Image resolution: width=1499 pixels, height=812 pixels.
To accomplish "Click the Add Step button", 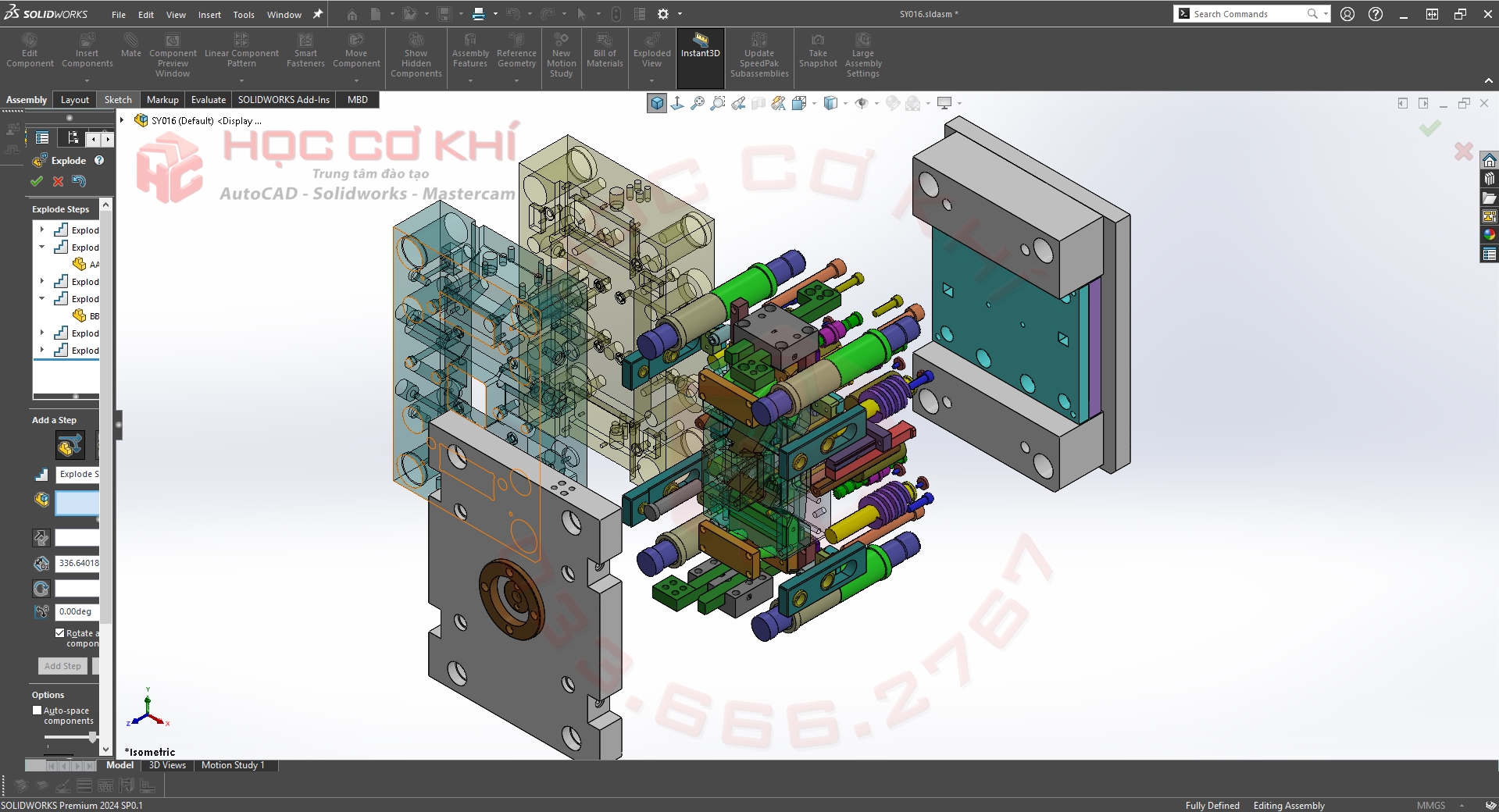I will click(x=62, y=666).
